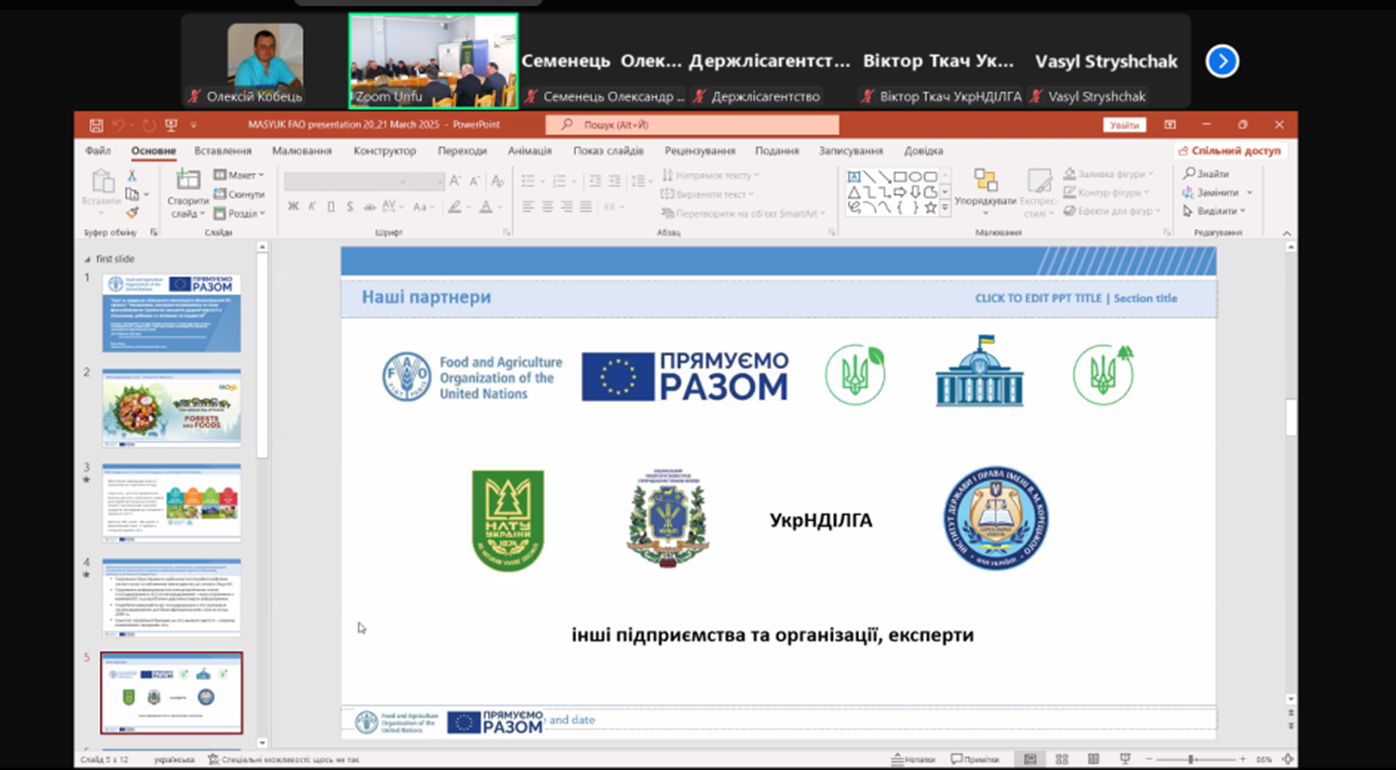Justify the paragraph text
The image size is (1396, 770).
point(585,207)
